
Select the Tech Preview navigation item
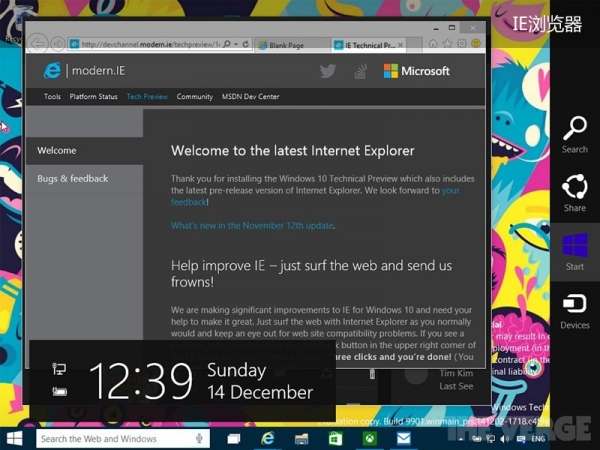(x=147, y=96)
